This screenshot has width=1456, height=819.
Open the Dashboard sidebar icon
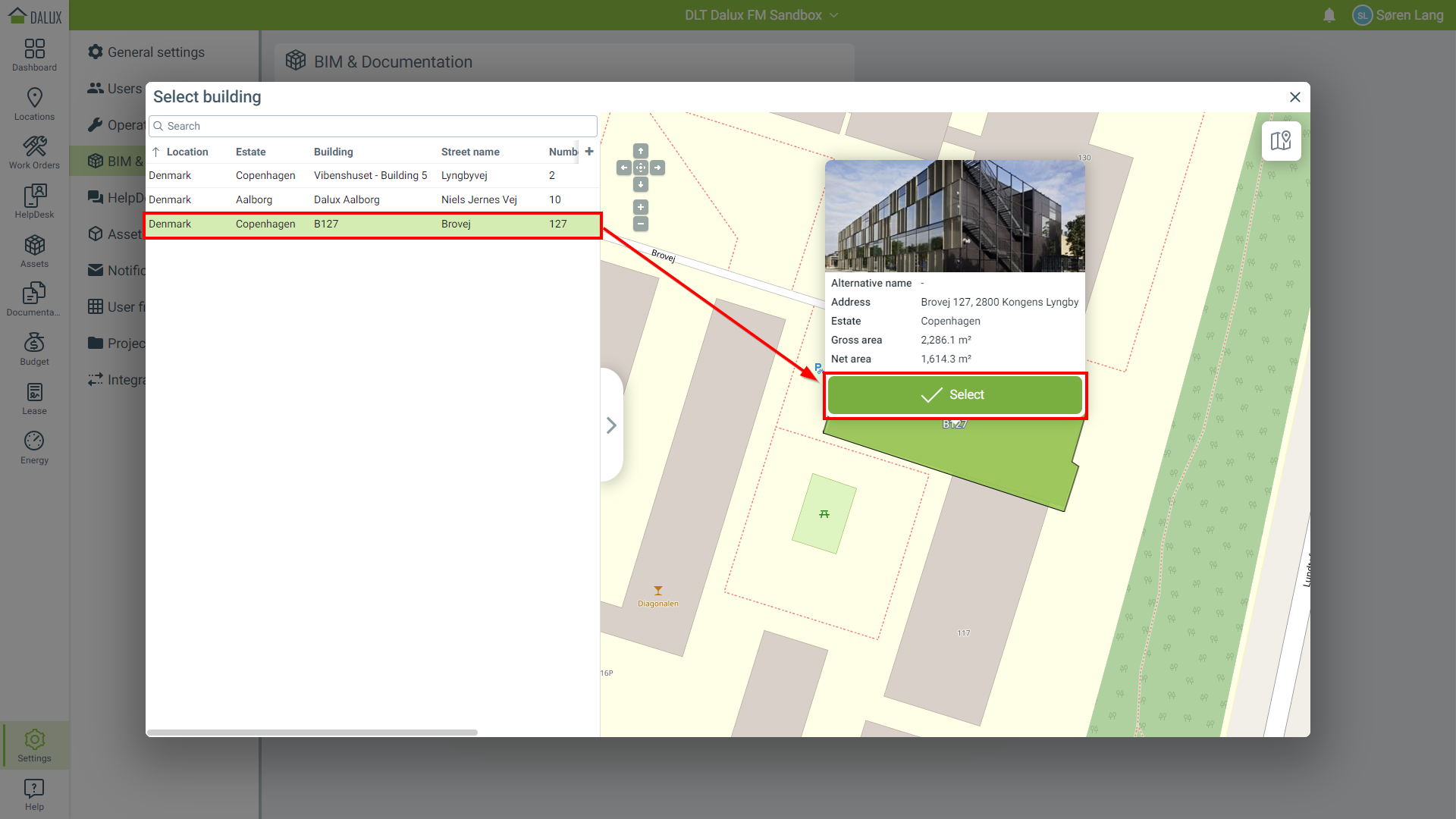click(34, 55)
